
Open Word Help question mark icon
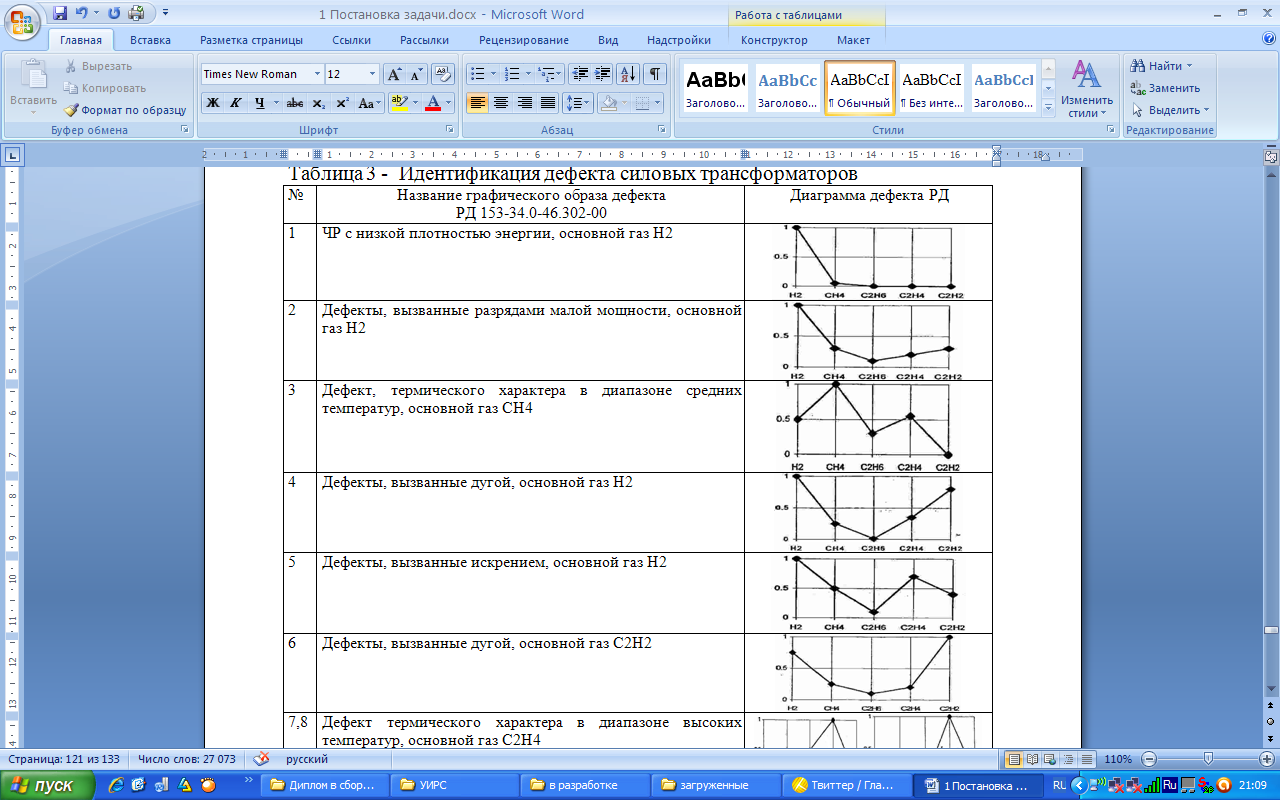point(1269,38)
